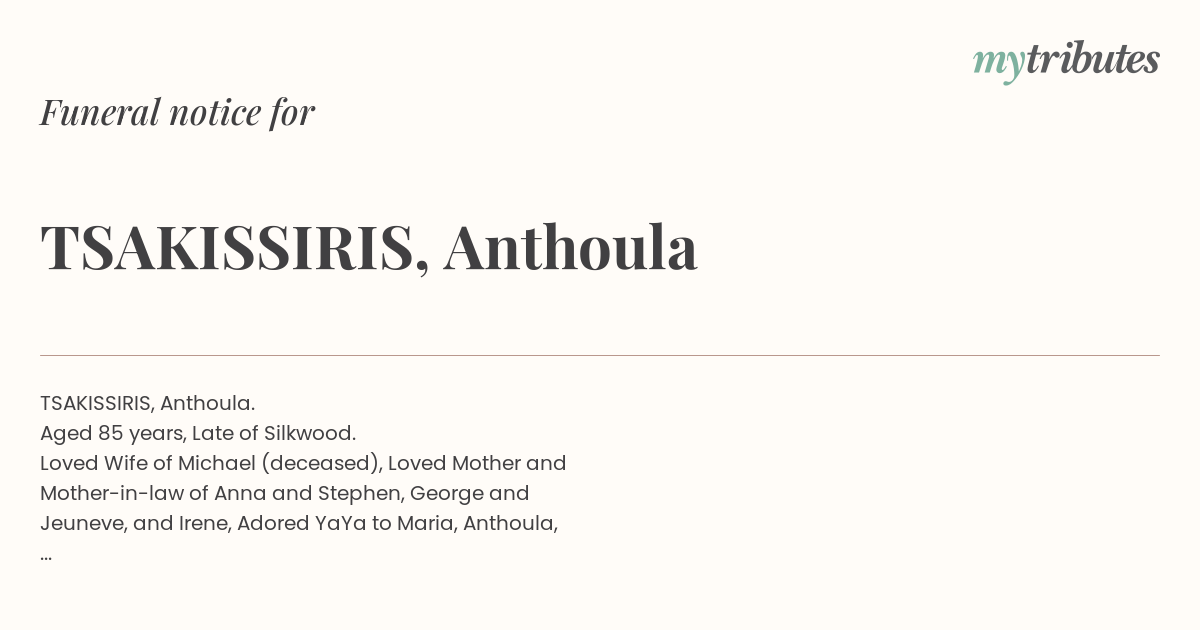Click "Loved Mother and" in the notice
Image resolution: width=1200 pixels, height=630 pixels.
(477, 463)
